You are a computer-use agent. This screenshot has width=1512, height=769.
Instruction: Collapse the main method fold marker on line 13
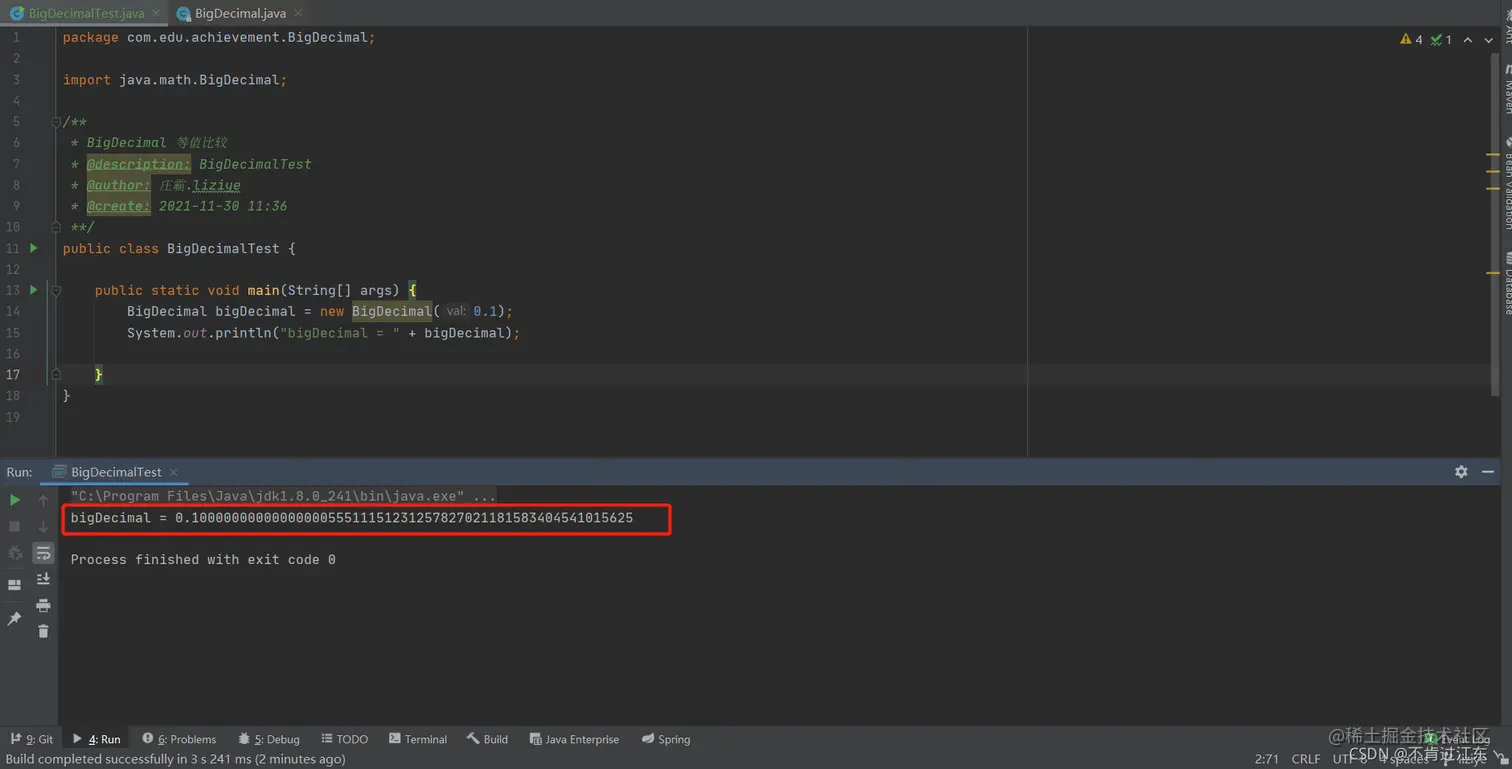coord(56,290)
